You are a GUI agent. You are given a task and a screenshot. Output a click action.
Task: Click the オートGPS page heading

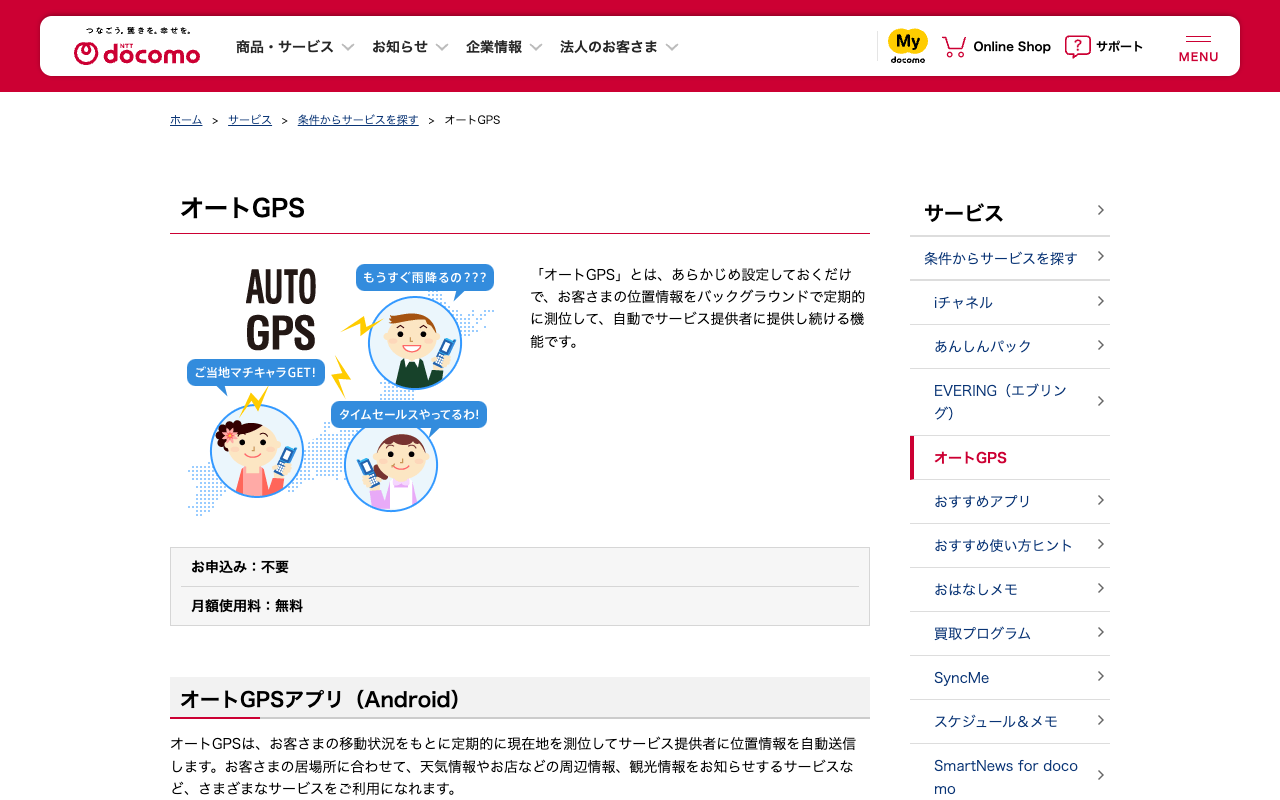pyautogui.click(x=242, y=208)
